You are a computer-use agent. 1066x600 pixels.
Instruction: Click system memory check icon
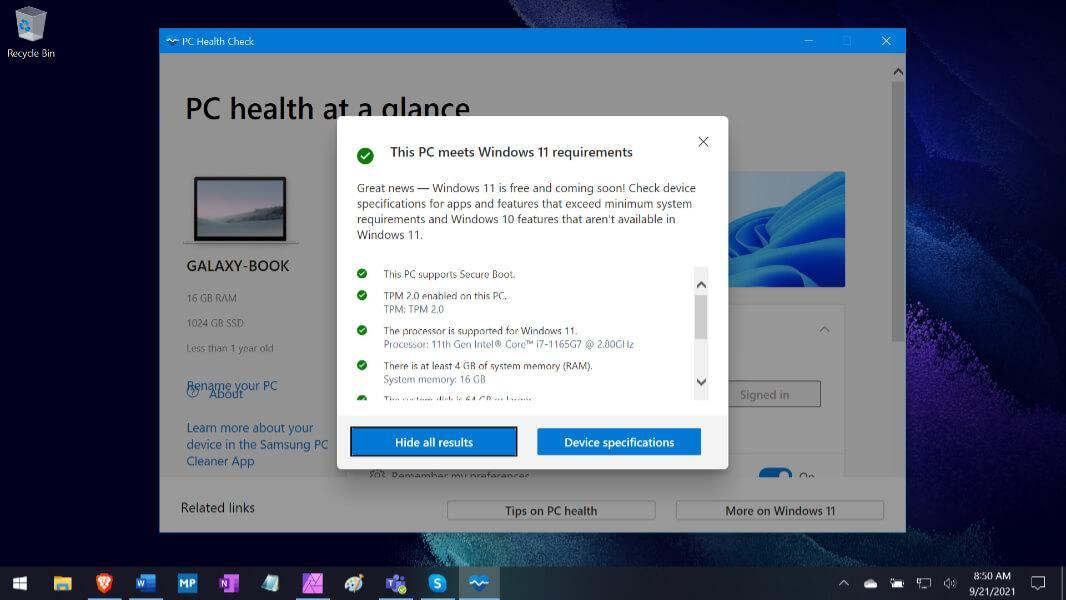(x=362, y=365)
